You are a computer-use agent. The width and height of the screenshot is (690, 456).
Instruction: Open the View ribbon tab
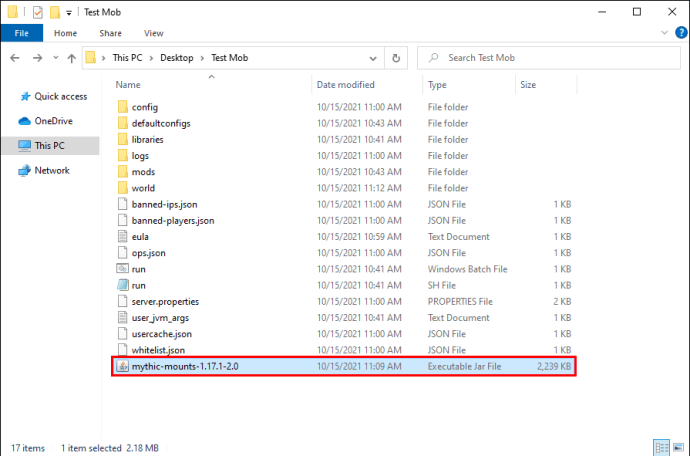point(154,33)
